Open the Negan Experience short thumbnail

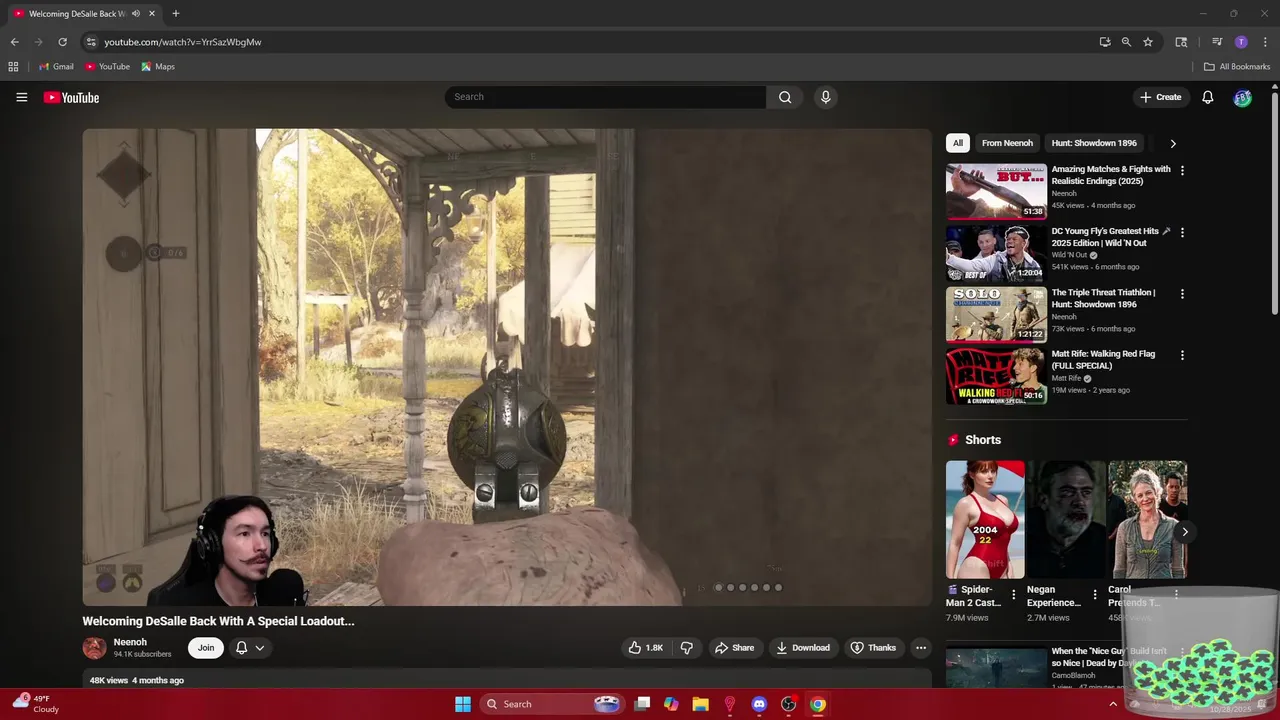(x=1066, y=519)
